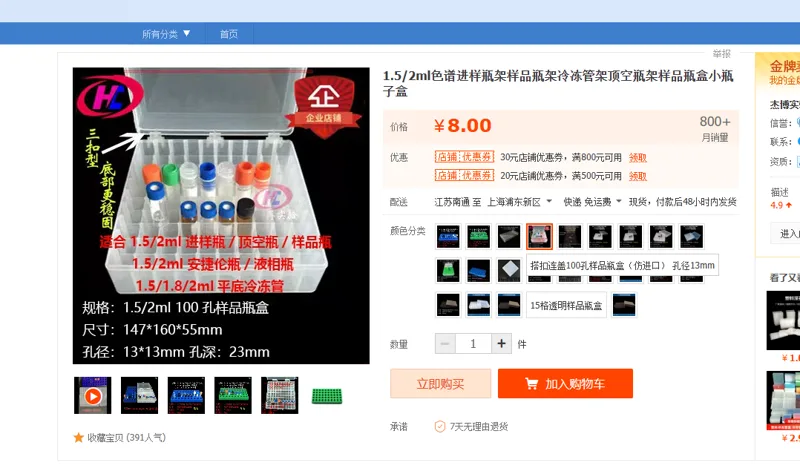Click the 加入购物车 button
Screen dimensions: 800x474
tap(565, 384)
